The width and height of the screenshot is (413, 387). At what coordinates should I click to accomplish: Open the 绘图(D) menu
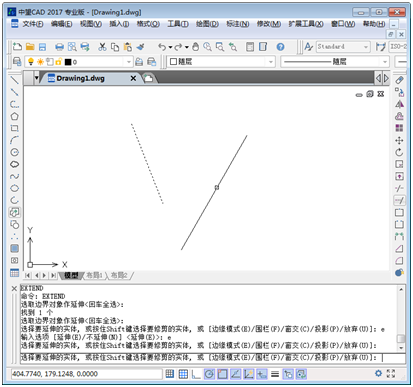click(207, 24)
